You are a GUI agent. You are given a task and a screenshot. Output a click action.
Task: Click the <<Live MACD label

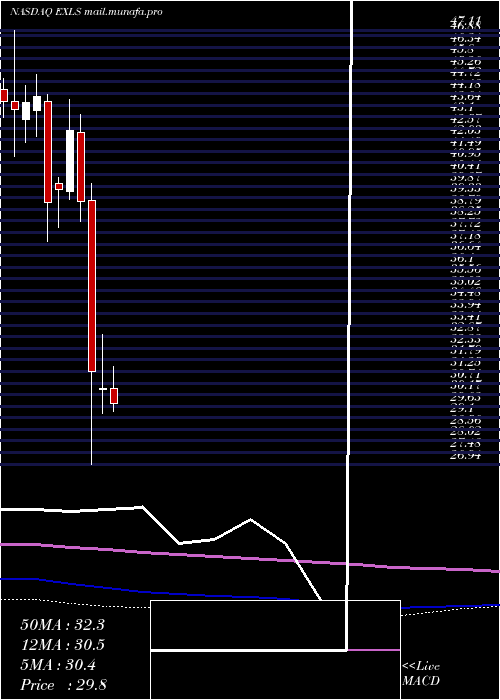coord(421,674)
